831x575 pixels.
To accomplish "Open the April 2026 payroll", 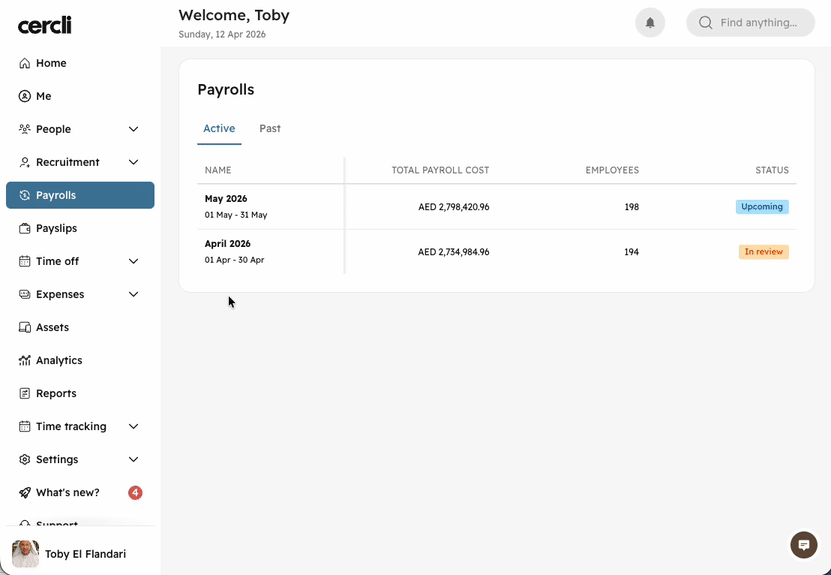I will tap(497, 252).
